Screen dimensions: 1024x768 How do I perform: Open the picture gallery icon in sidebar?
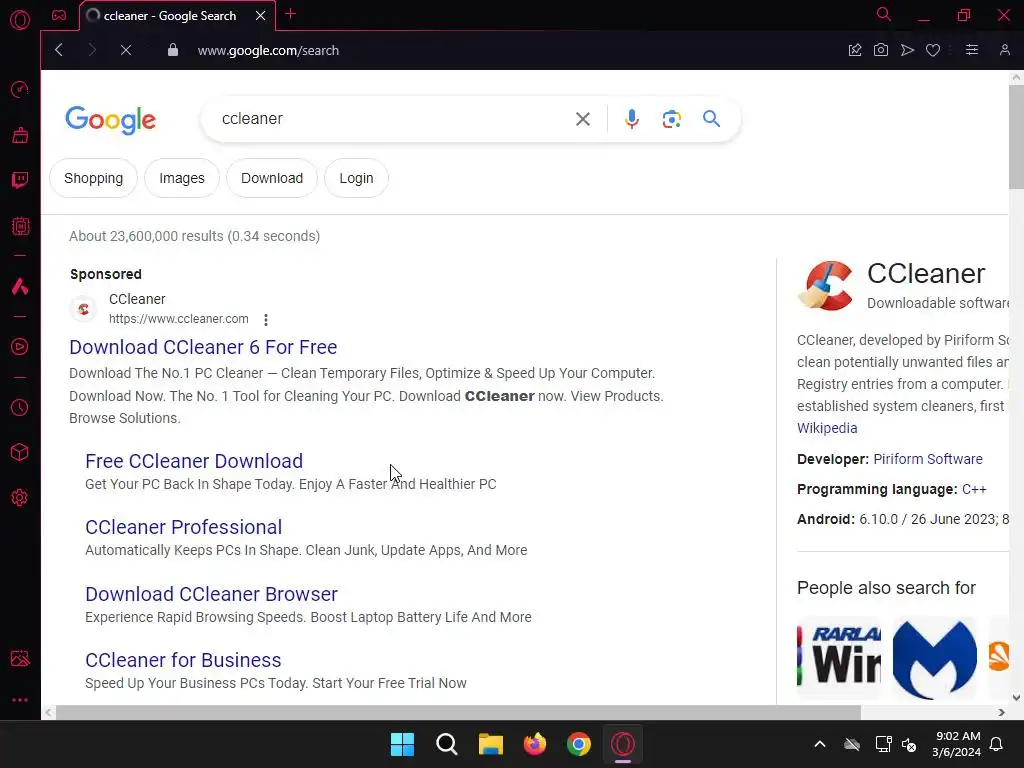pyautogui.click(x=20, y=658)
